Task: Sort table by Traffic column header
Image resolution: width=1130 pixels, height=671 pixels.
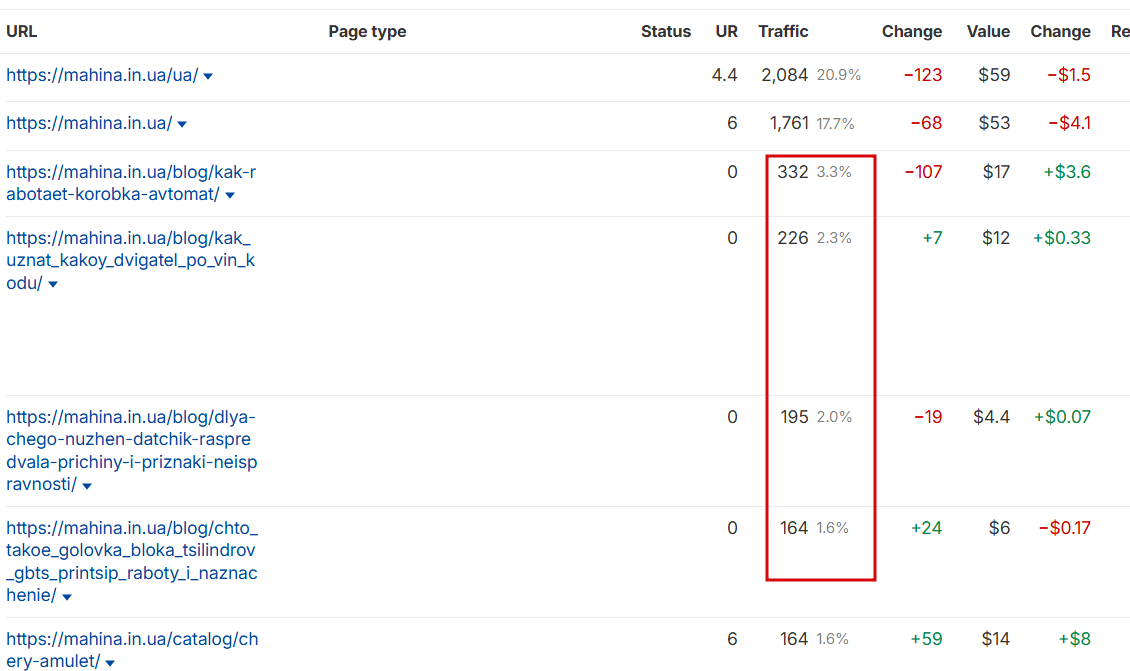Action: point(783,31)
